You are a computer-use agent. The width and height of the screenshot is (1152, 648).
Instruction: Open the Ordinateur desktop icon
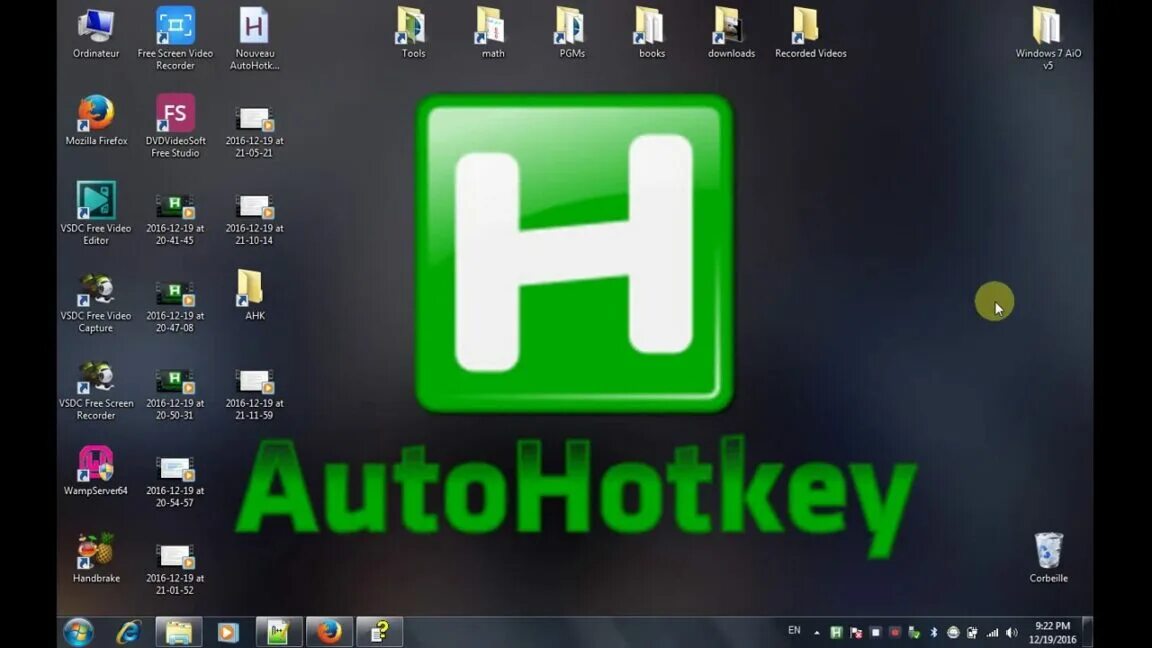click(96, 33)
